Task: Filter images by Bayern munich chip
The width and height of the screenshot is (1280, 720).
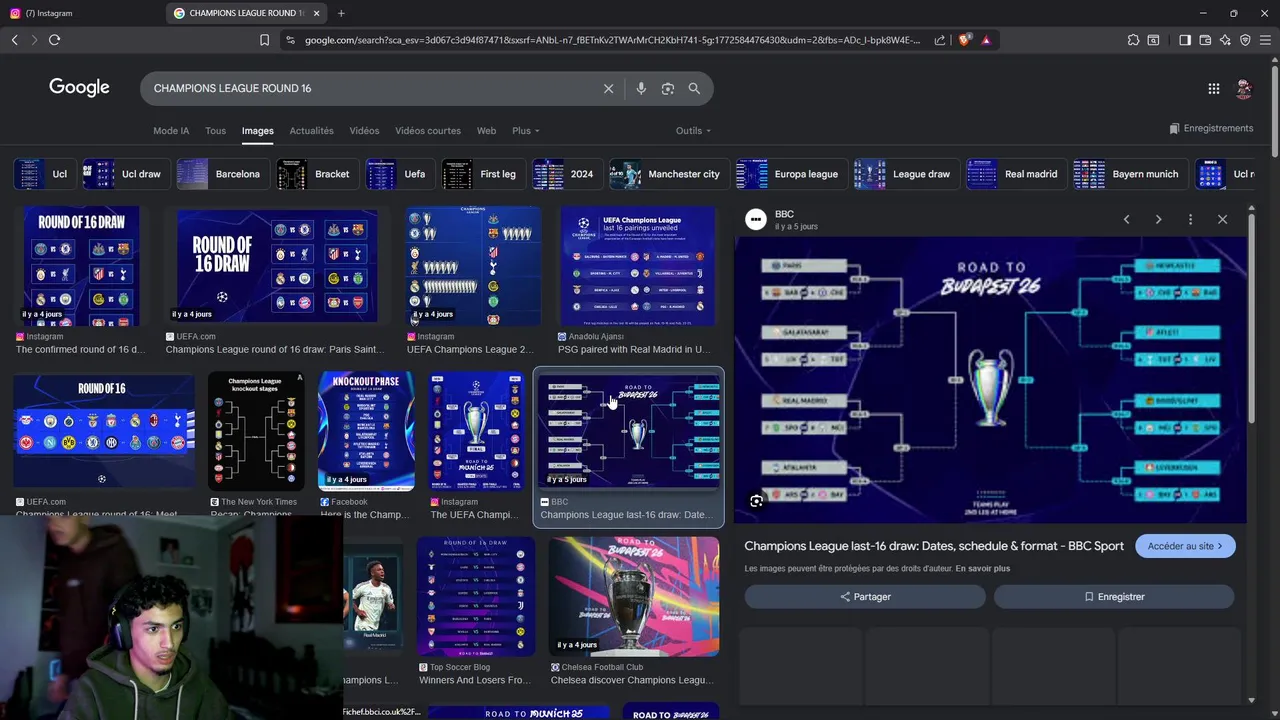Action: click(1129, 174)
